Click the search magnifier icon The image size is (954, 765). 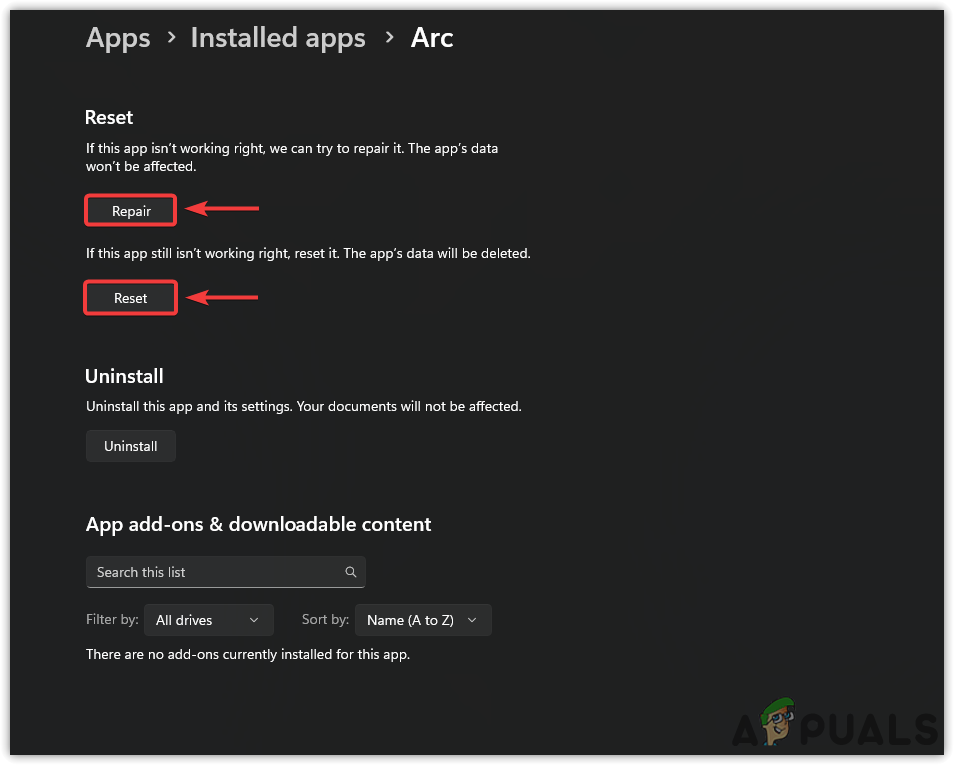pyautogui.click(x=350, y=572)
